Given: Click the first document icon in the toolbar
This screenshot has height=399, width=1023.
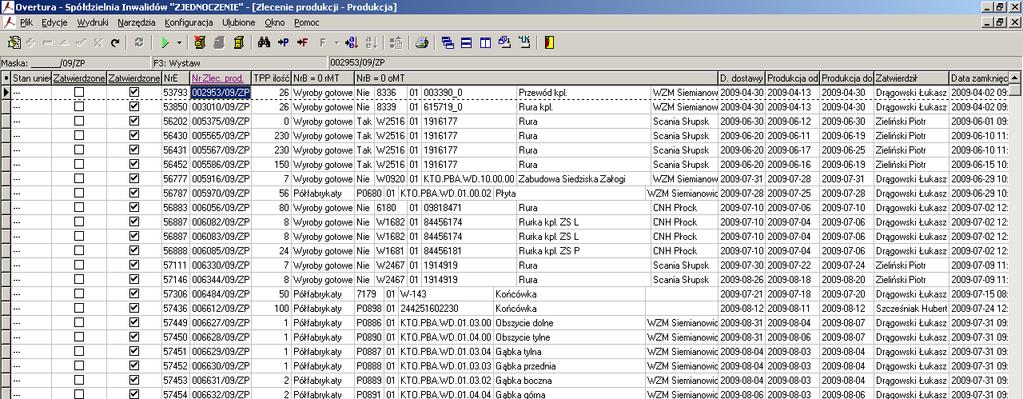Looking at the screenshot, I should [14, 43].
